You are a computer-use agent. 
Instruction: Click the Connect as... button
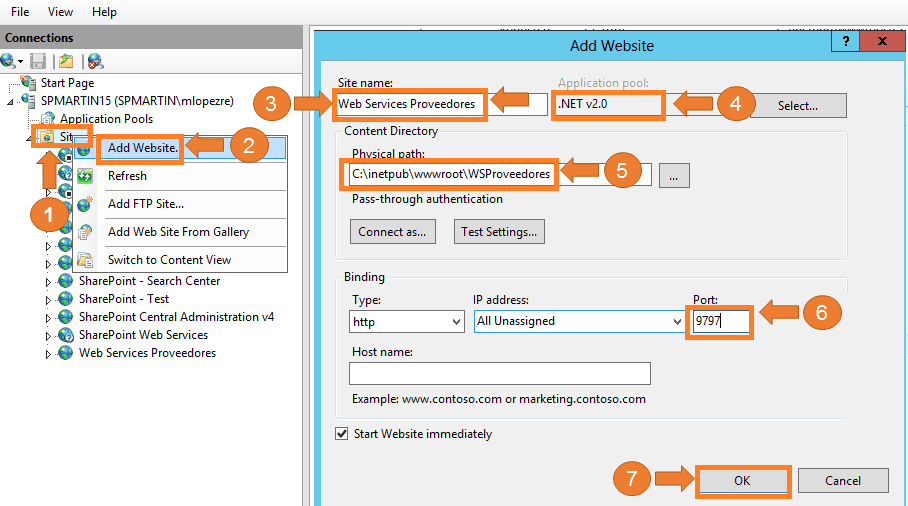pyautogui.click(x=393, y=232)
